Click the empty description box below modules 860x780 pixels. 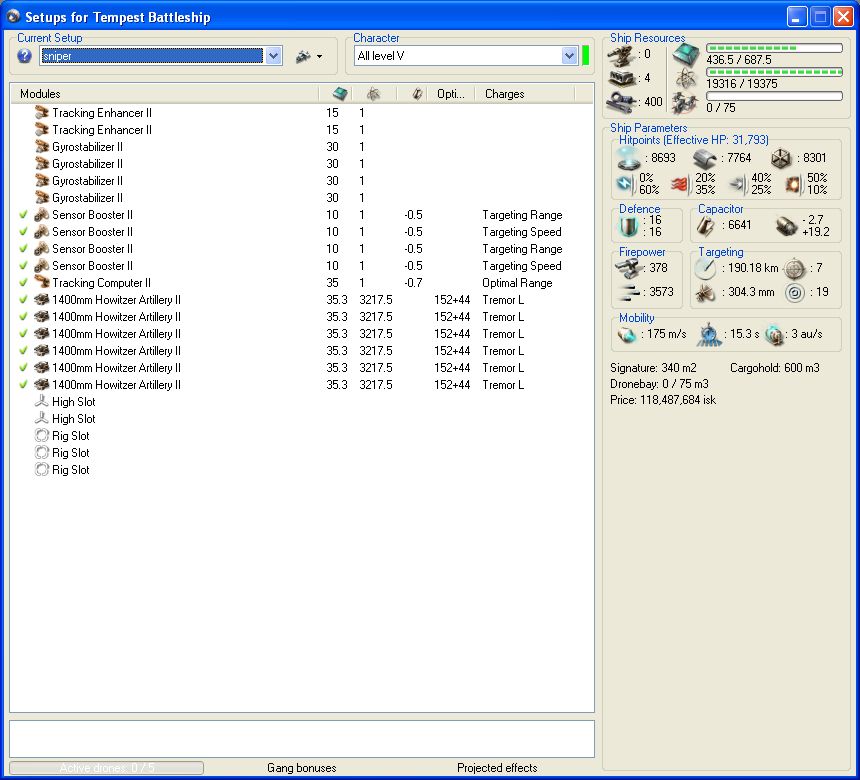coord(302,739)
